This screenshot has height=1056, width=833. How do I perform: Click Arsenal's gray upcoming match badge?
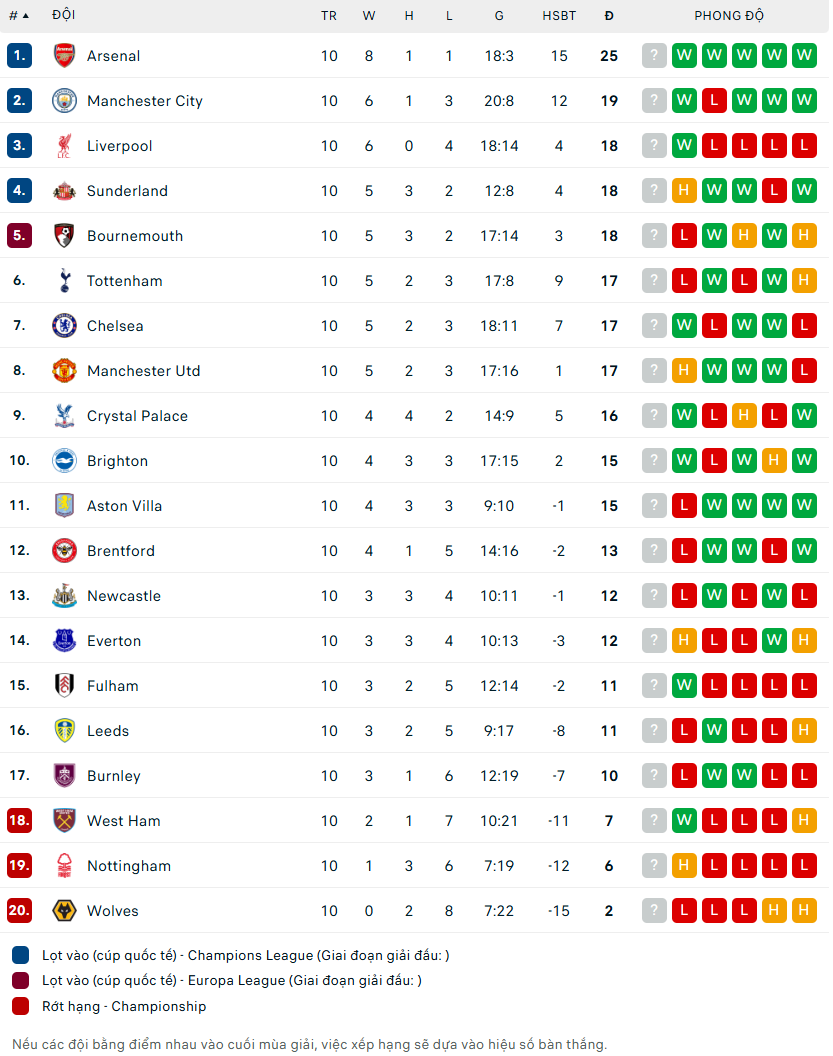[654, 56]
